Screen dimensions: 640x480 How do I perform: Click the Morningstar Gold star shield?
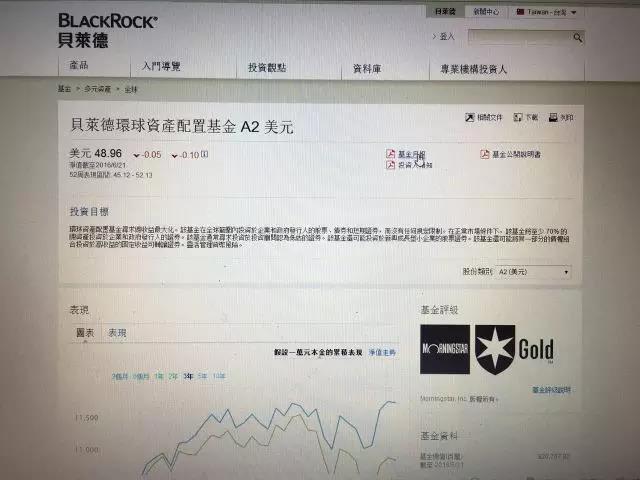click(495, 350)
